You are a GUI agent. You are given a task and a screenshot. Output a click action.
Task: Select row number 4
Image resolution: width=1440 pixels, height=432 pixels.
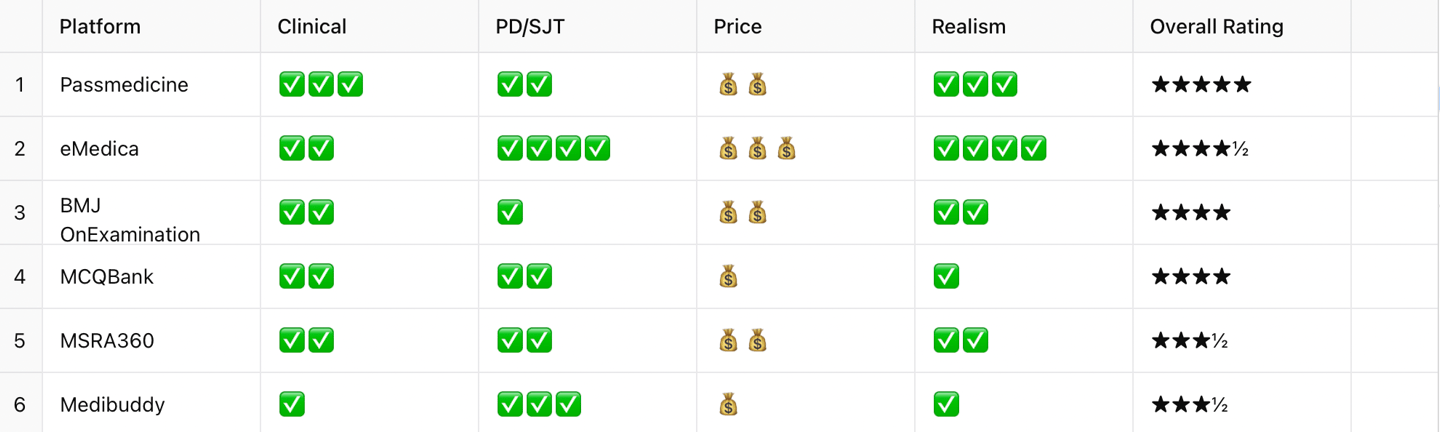pos(20,276)
